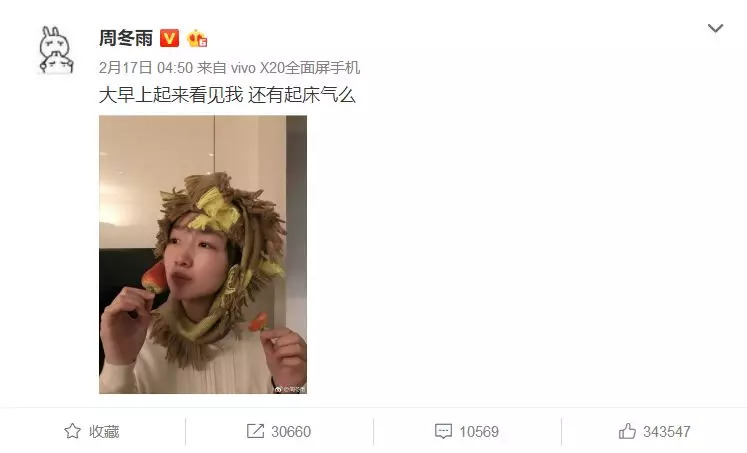Open the 周冬雨 profile name link
Viewport: 747px width, 453px height.
point(126,38)
